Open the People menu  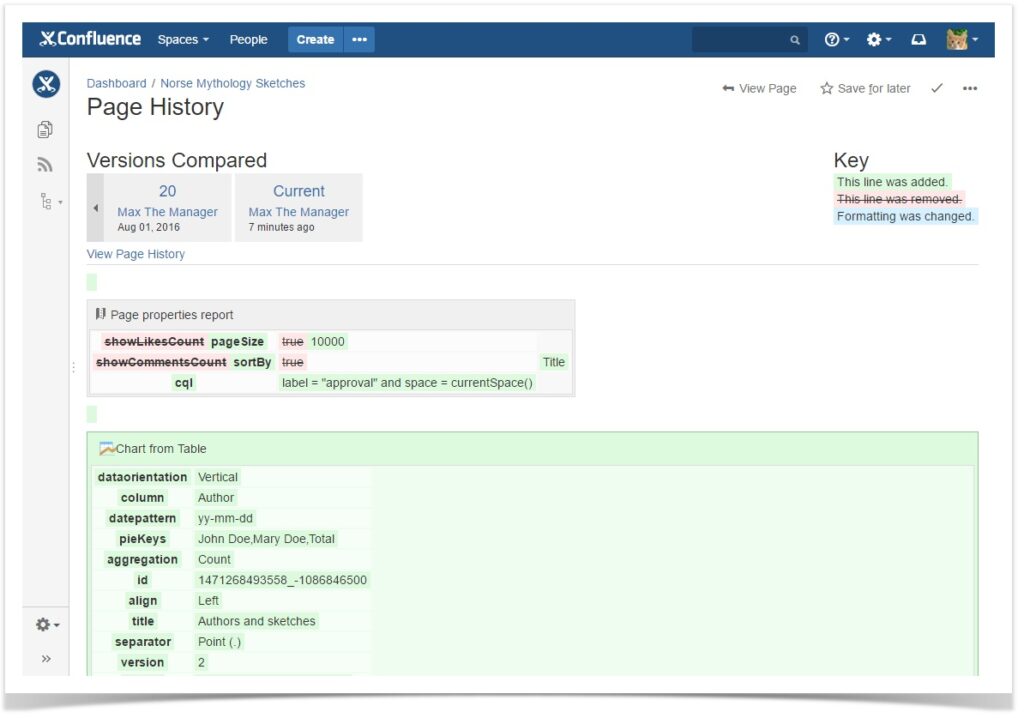[x=248, y=39]
